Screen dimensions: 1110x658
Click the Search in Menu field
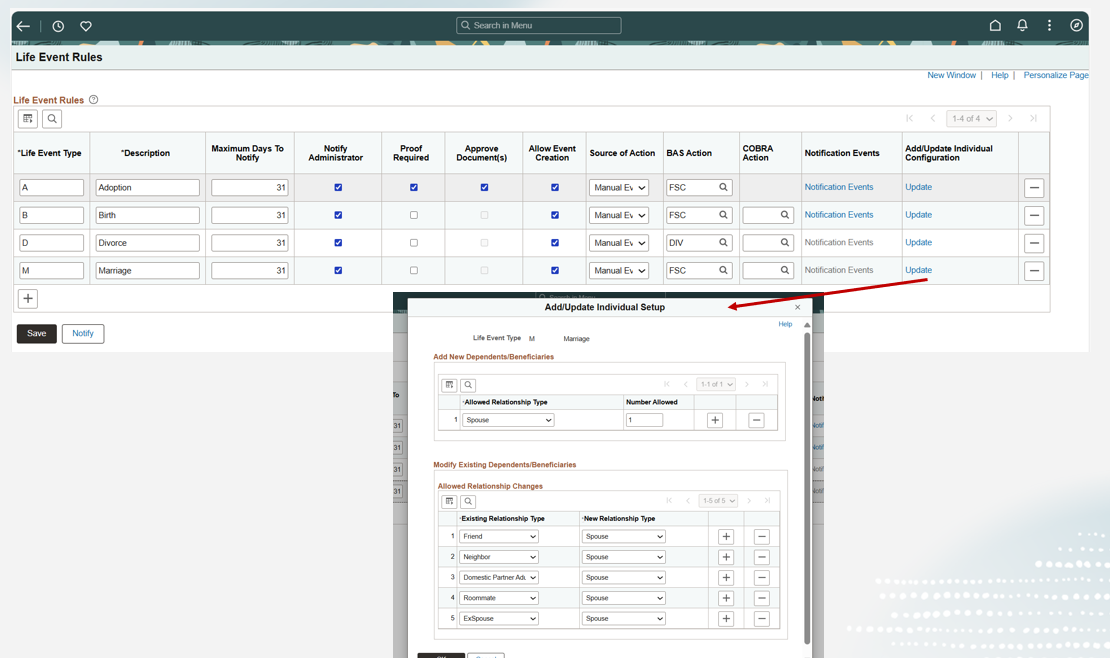539,26
